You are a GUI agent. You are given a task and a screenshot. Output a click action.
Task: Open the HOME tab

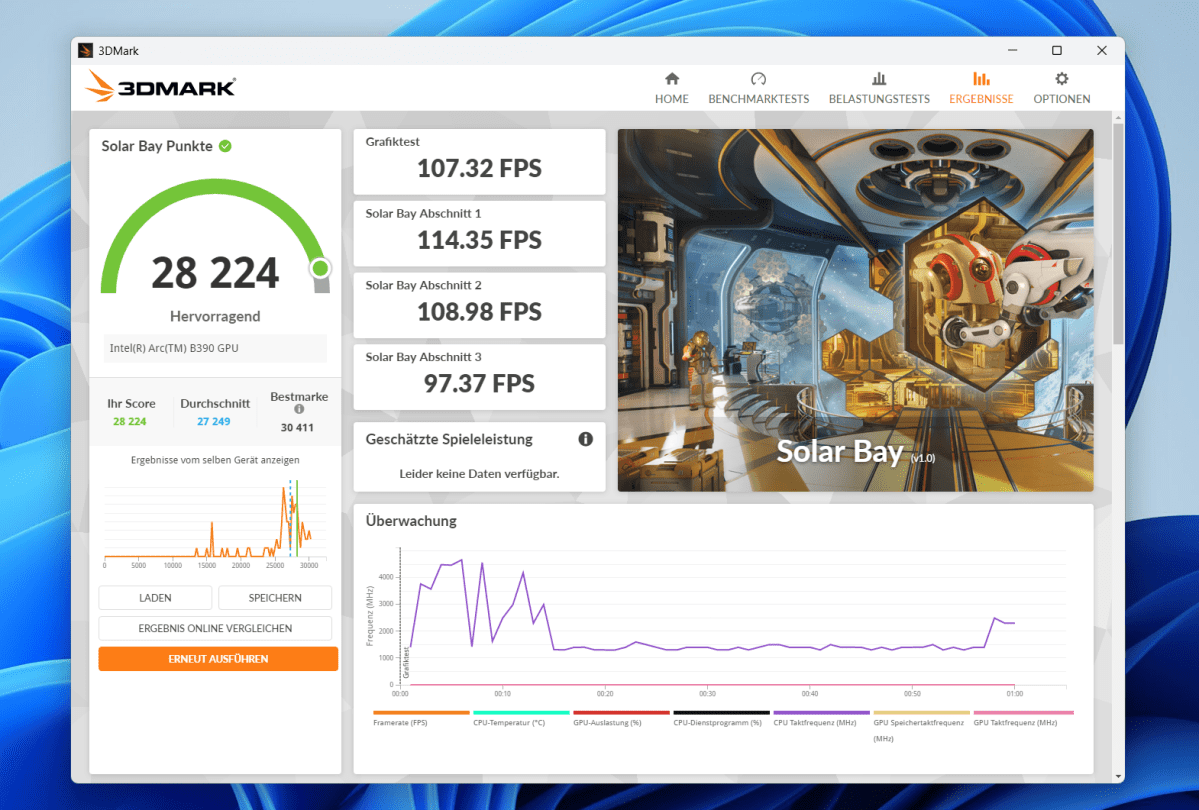coord(671,88)
